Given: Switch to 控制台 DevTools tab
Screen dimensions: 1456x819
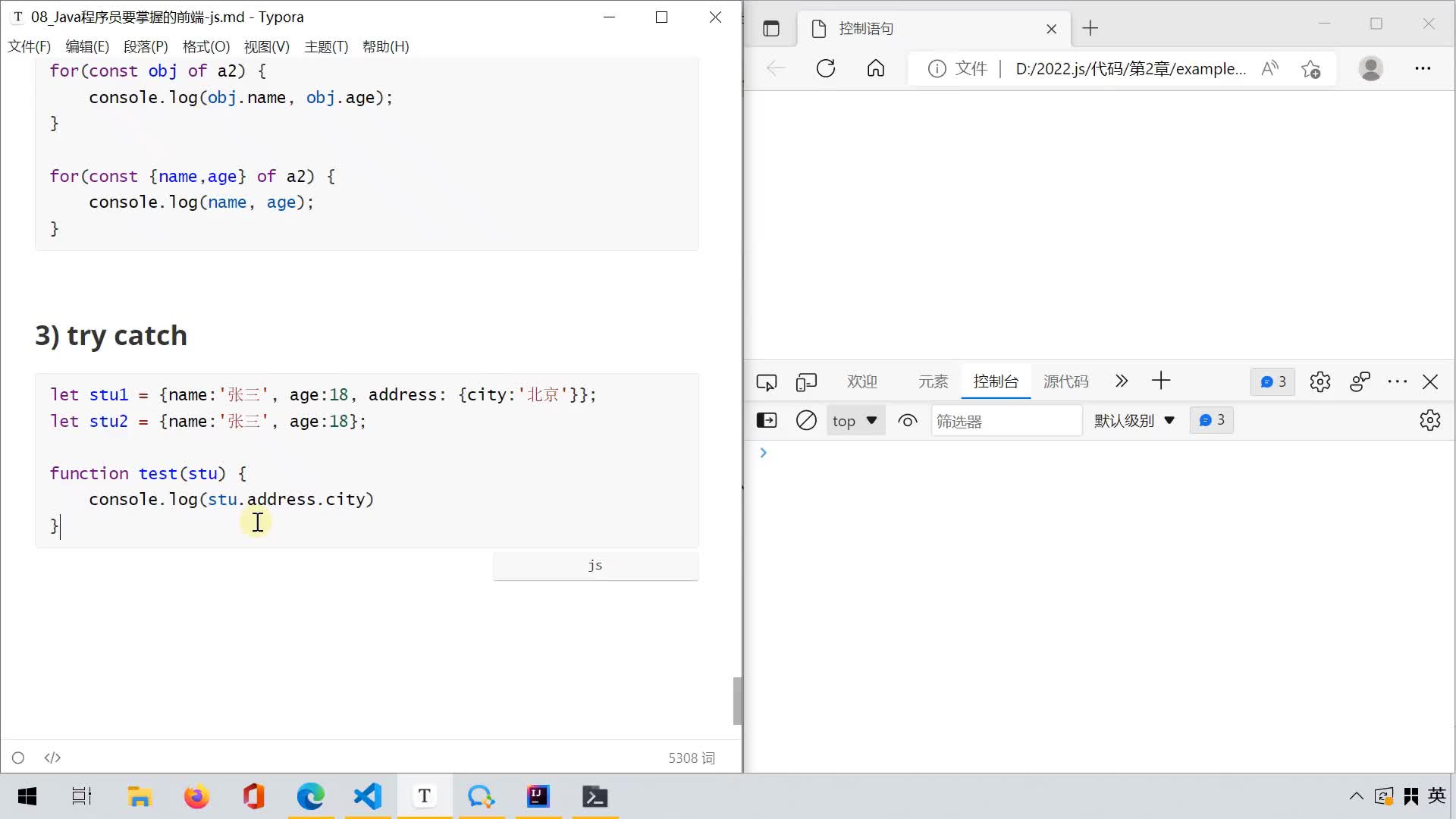Looking at the screenshot, I should [x=996, y=381].
